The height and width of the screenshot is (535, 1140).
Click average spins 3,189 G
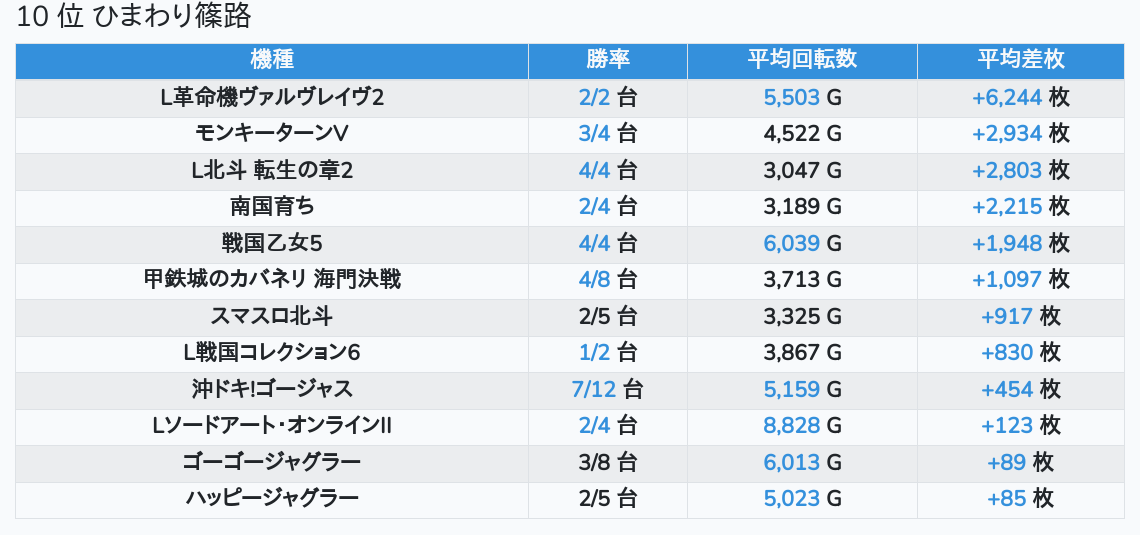(x=802, y=207)
